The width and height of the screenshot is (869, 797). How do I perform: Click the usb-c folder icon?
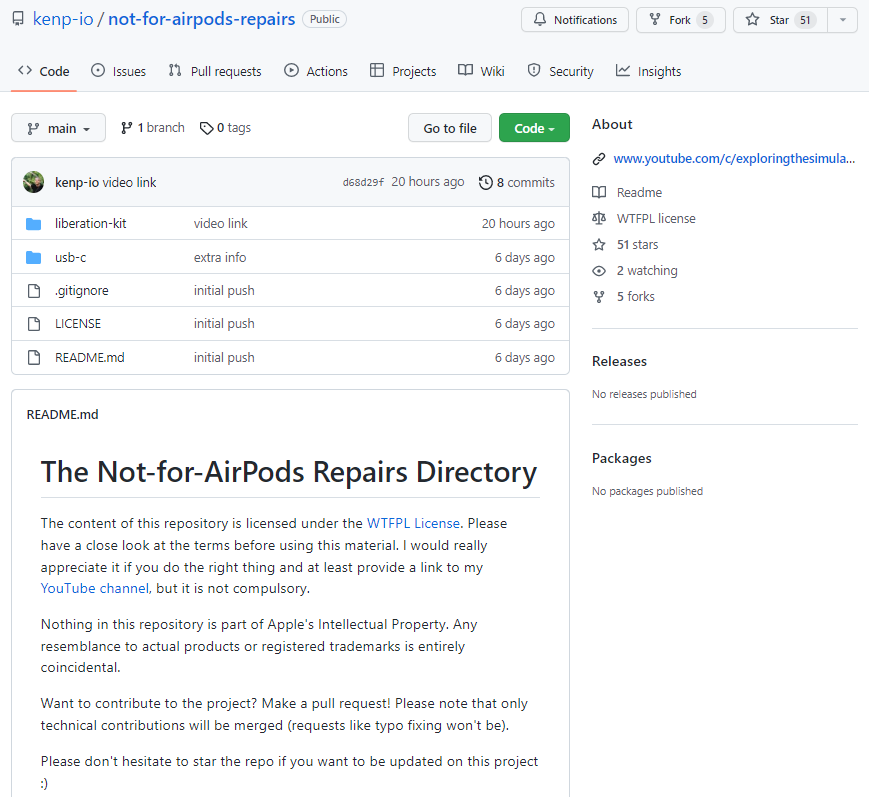(x=34, y=258)
